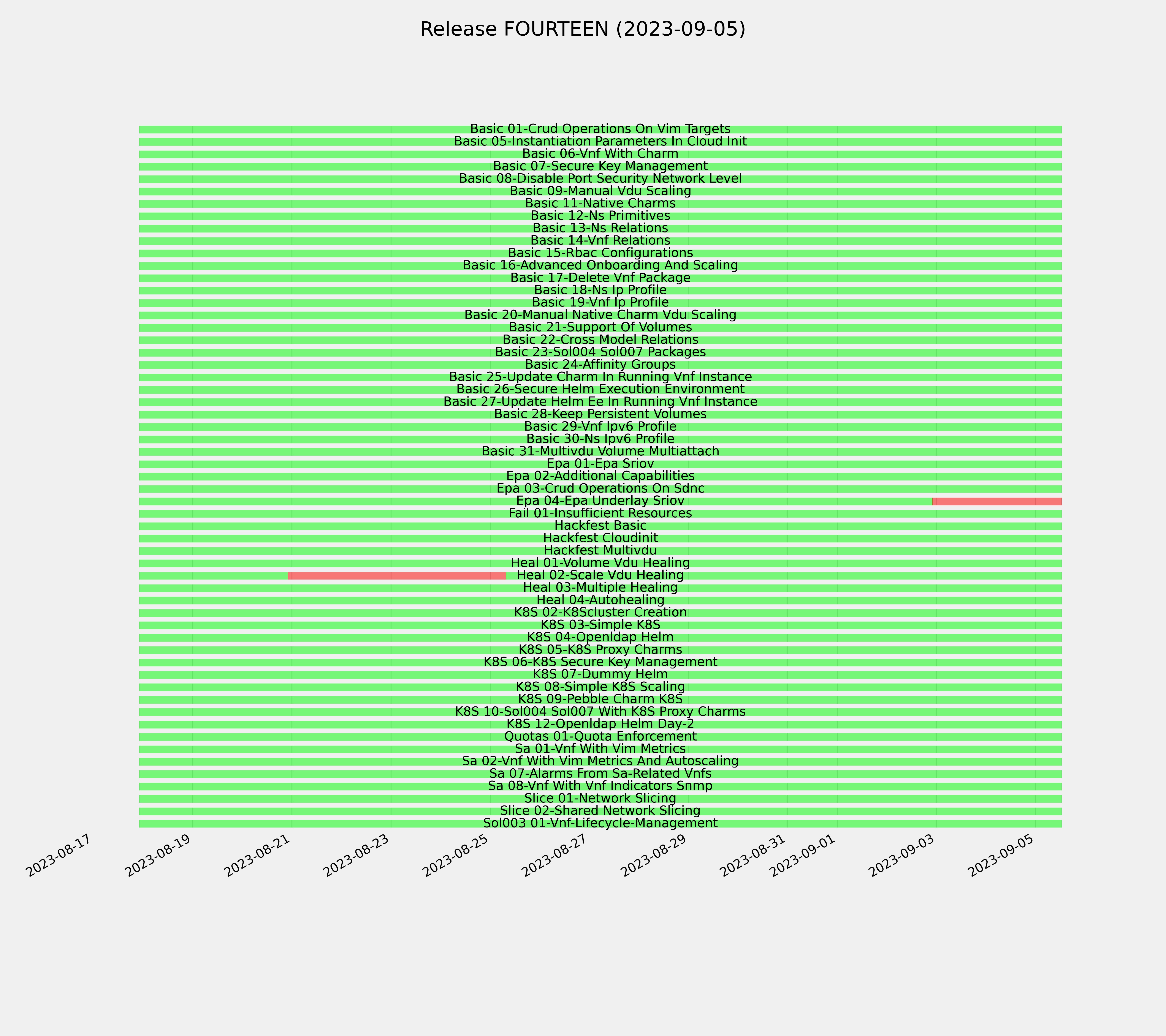Screen dimensions: 1166x1036
Task: Select Basic 24-Affinity Groups label
Action: pos(600,365)
